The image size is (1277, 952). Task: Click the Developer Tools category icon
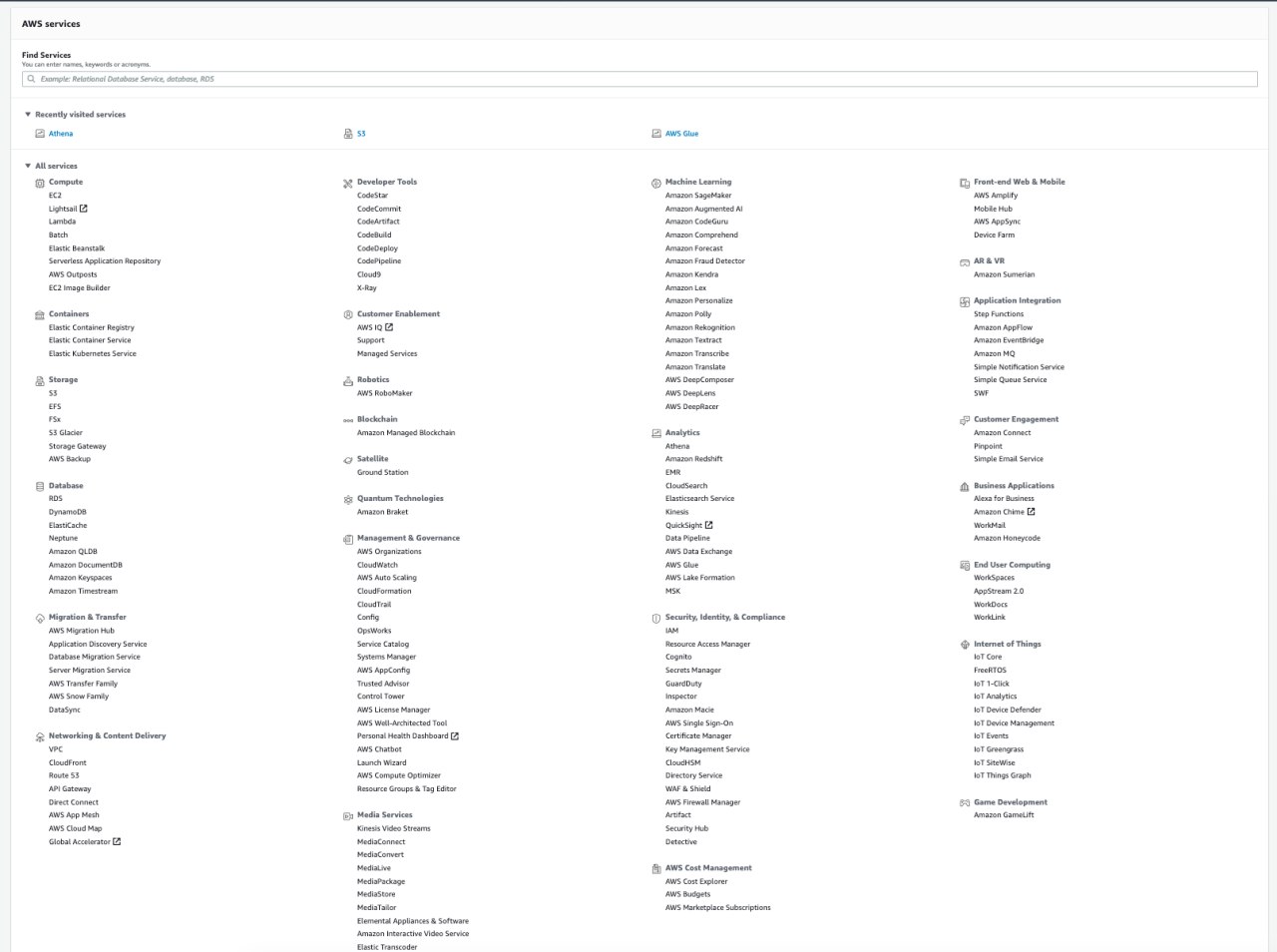348,183
